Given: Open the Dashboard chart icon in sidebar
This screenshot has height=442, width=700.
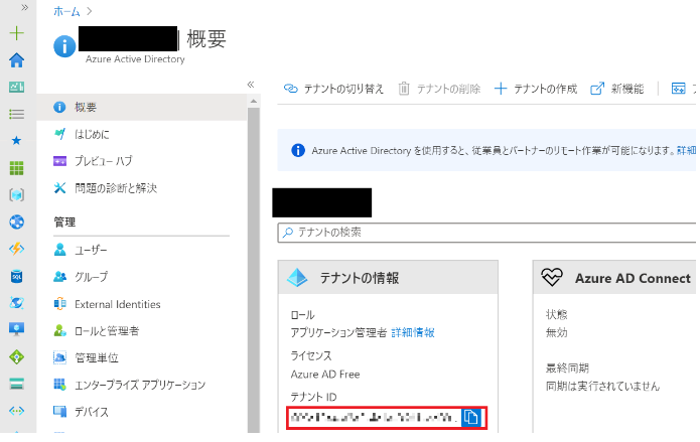Looking at the screenshot, I should coord(17,87).
